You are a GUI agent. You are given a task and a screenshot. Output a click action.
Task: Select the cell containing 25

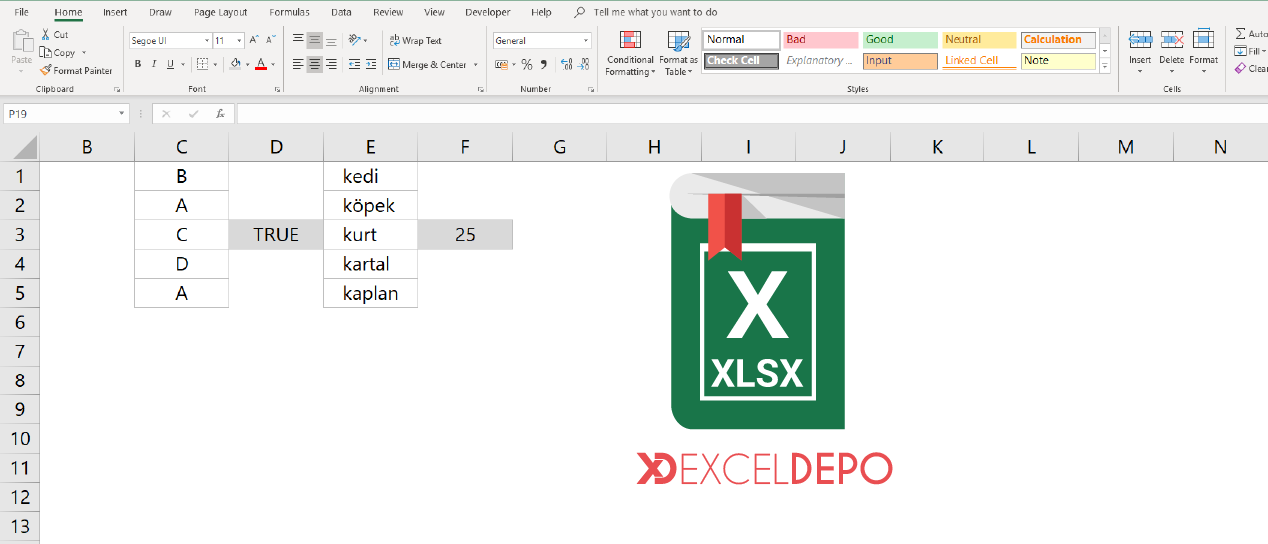pos(465,235)
